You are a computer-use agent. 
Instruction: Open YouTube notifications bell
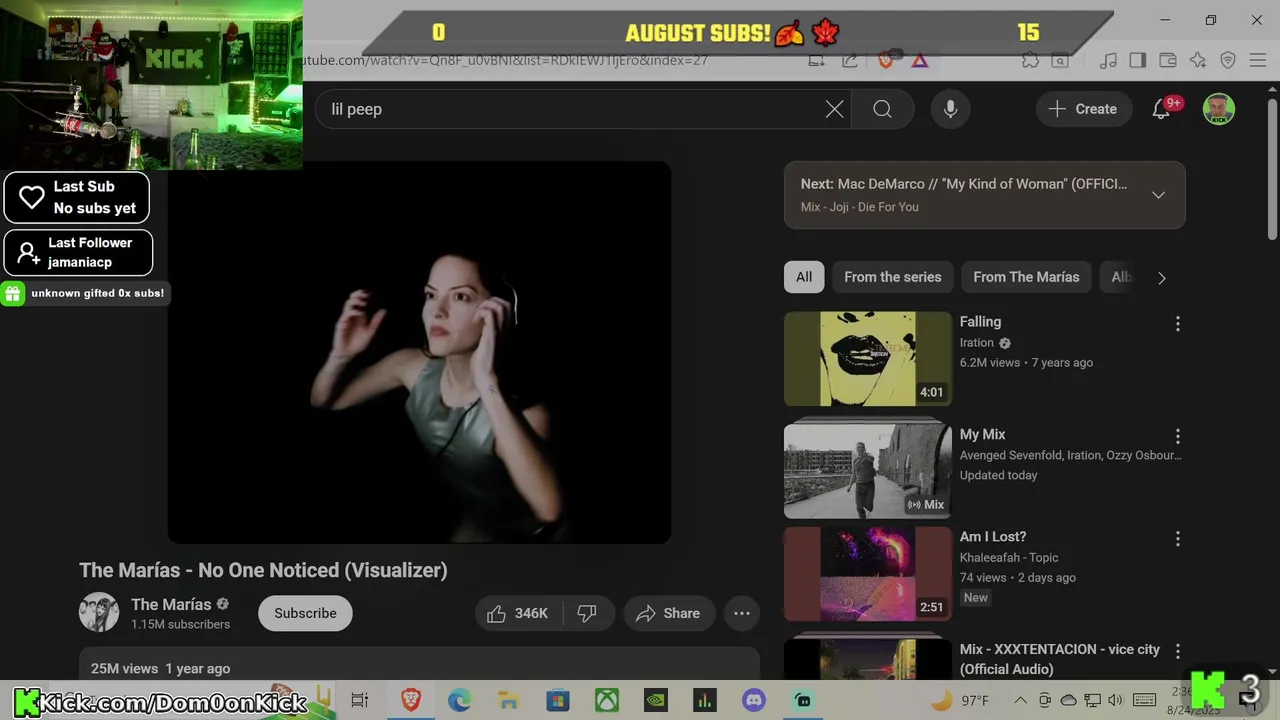tap(1161, 109)
